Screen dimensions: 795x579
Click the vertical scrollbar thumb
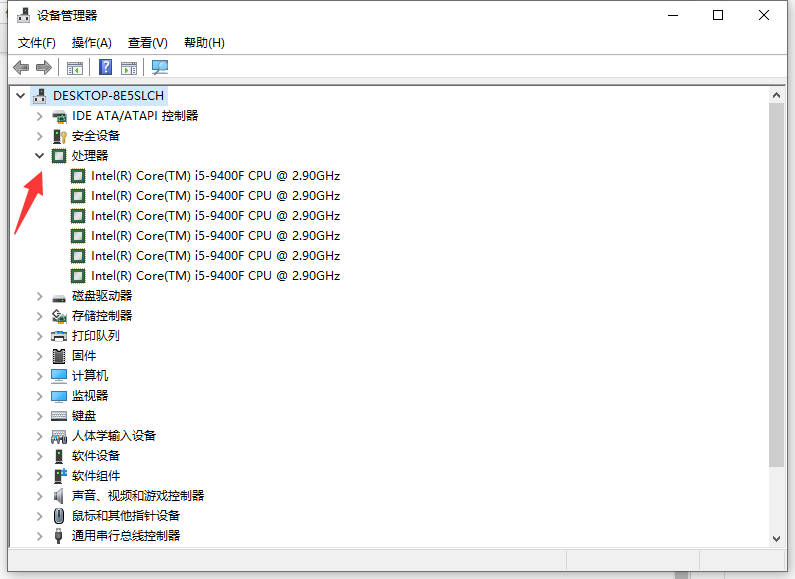click(x=776, y=285)
